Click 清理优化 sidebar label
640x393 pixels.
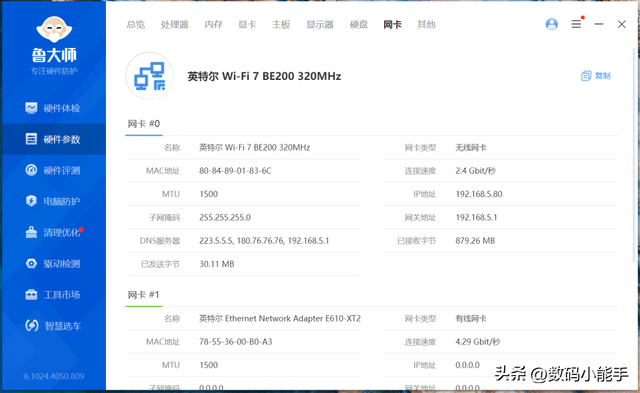62,232
